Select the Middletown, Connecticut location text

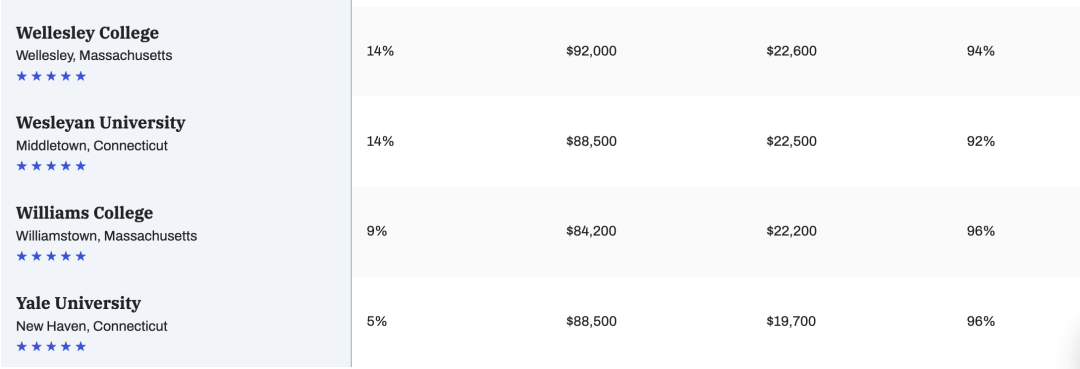click(x=92, y=146)
